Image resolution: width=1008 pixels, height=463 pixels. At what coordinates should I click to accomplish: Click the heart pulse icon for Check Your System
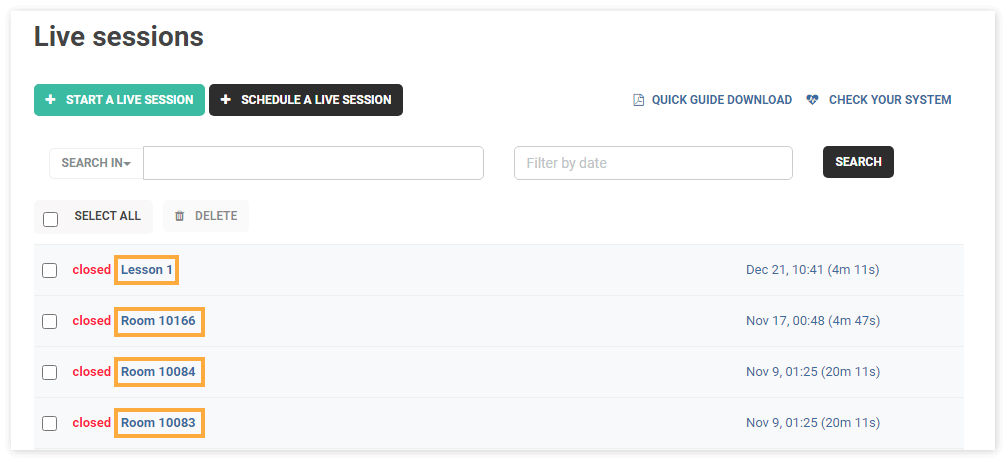812,100
